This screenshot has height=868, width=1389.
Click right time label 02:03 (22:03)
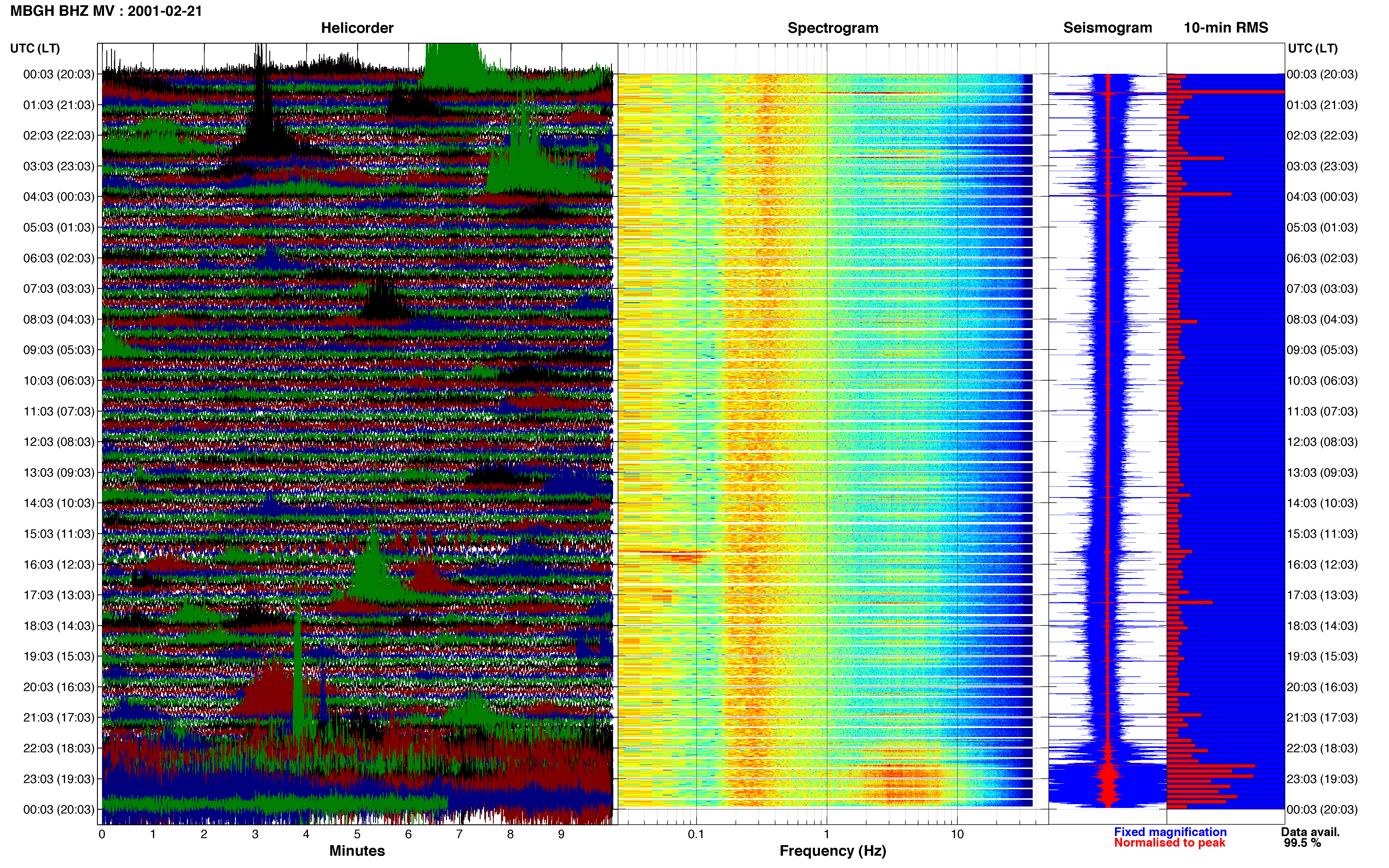tap(1322, 135)
